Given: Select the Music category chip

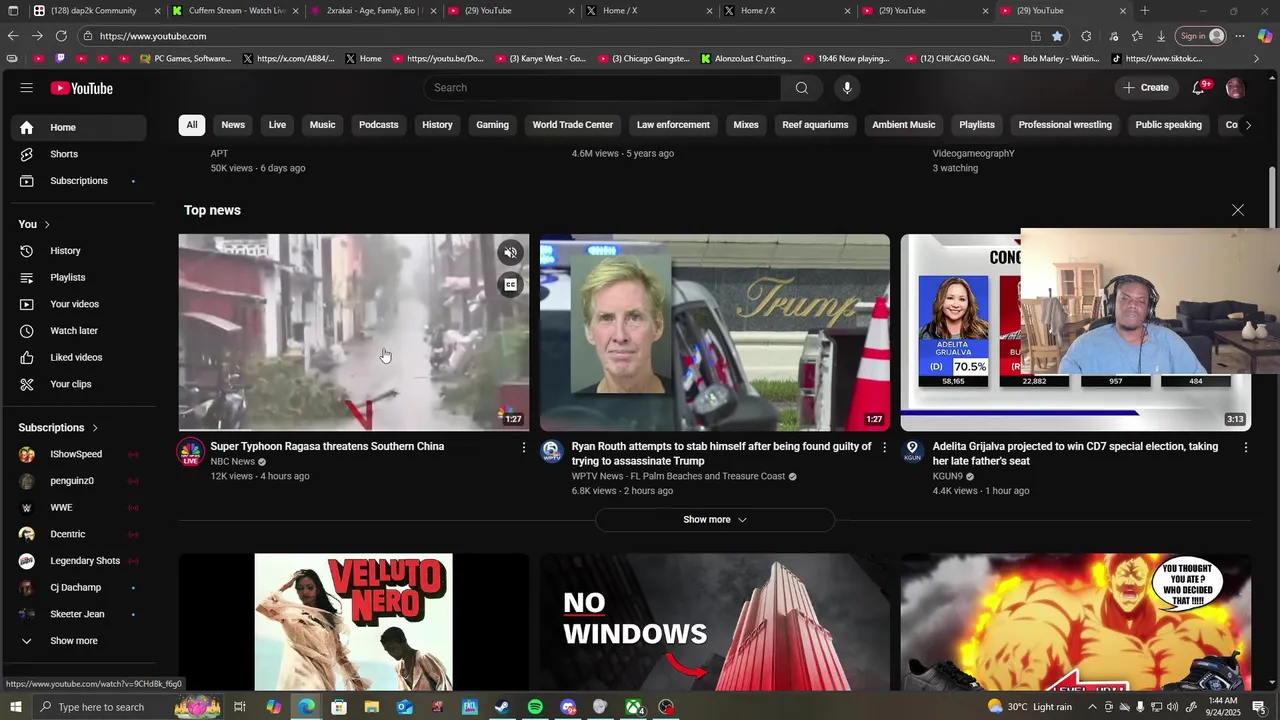Looking at the screenshot, I should click(x=322, y=125).
